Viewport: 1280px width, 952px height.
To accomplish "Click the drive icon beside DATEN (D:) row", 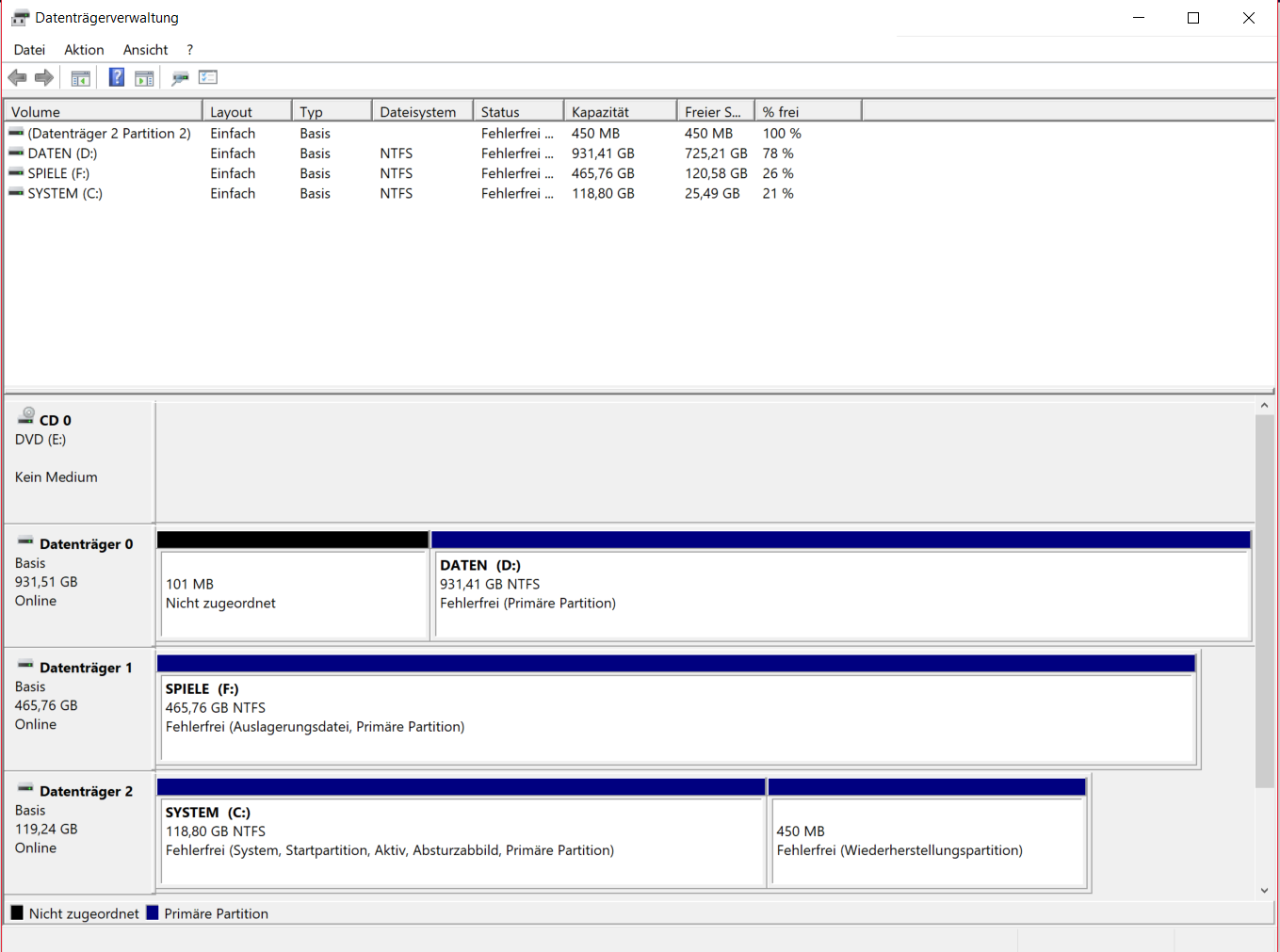I will point(16,153).
